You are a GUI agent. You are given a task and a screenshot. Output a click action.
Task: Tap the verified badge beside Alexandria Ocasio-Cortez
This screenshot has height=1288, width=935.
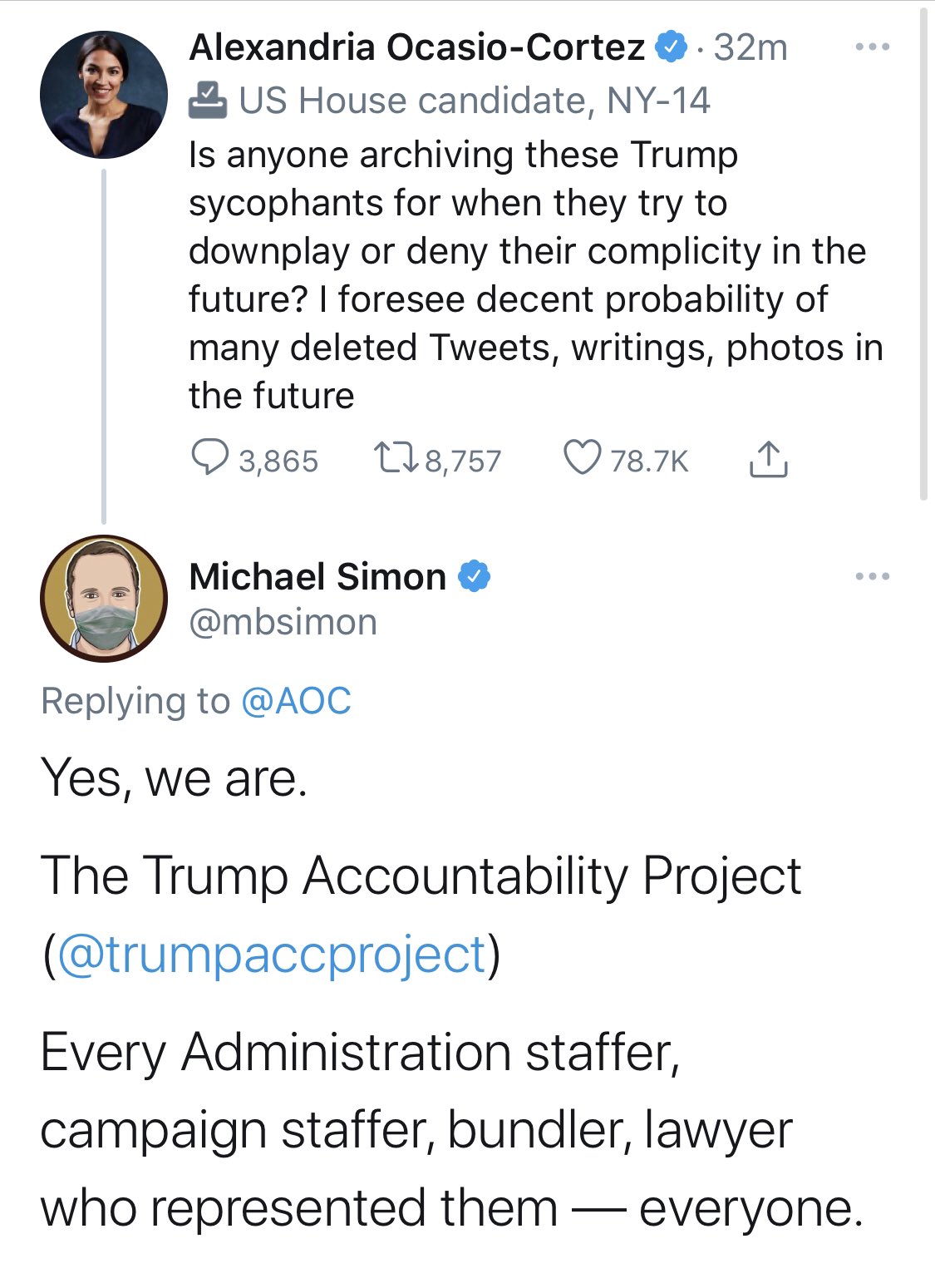[672, 47]
